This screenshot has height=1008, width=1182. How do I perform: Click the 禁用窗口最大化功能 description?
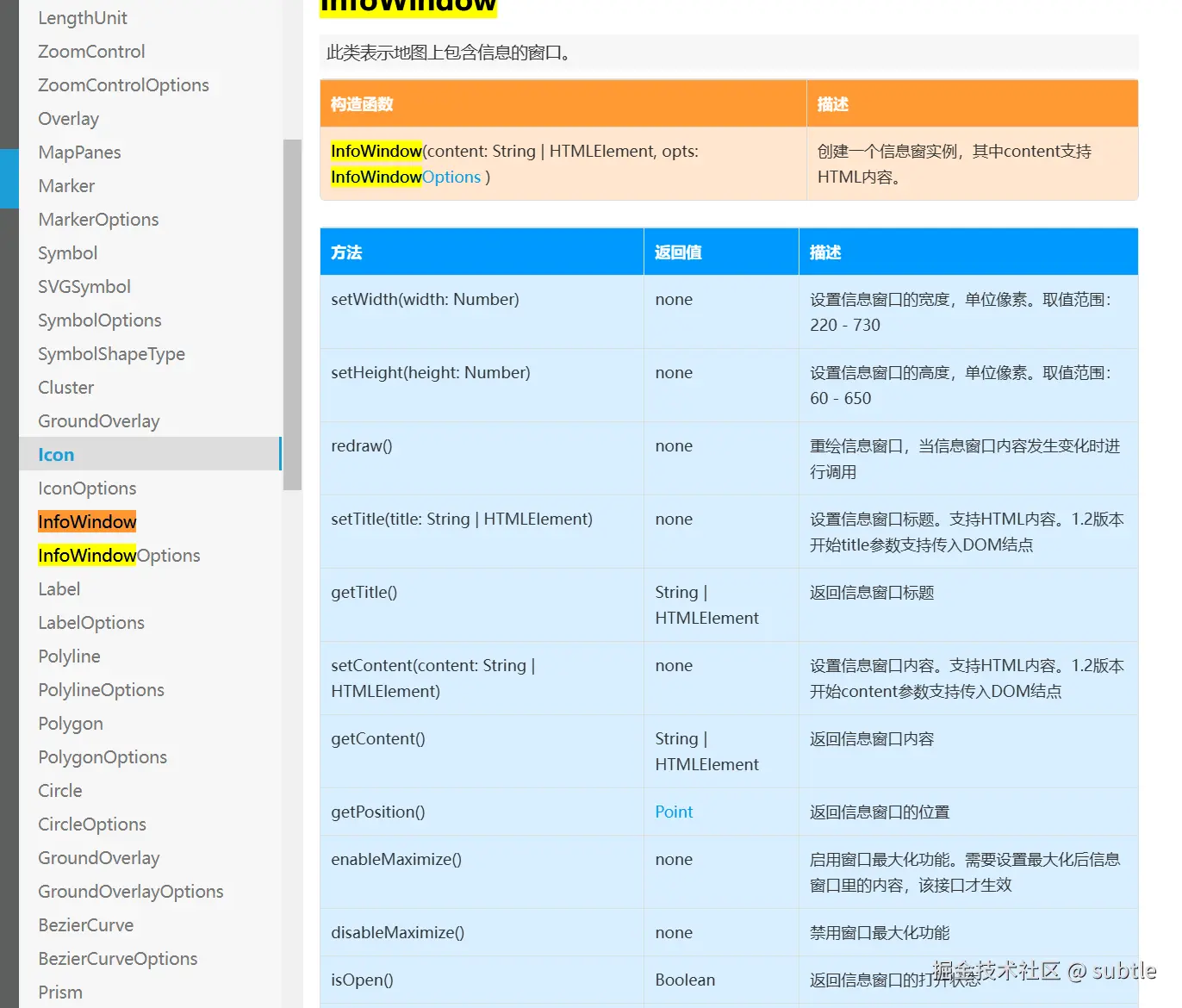(x=880, y=932)
